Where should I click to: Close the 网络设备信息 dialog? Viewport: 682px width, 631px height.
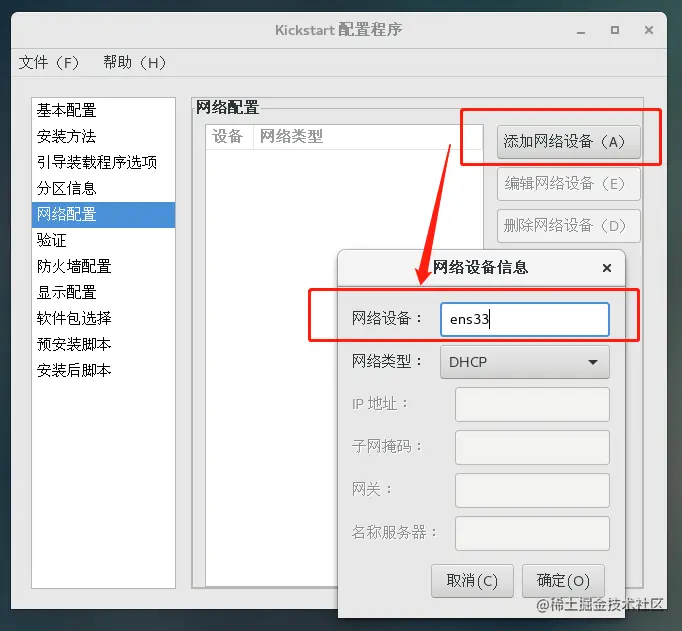pos(607,268)
